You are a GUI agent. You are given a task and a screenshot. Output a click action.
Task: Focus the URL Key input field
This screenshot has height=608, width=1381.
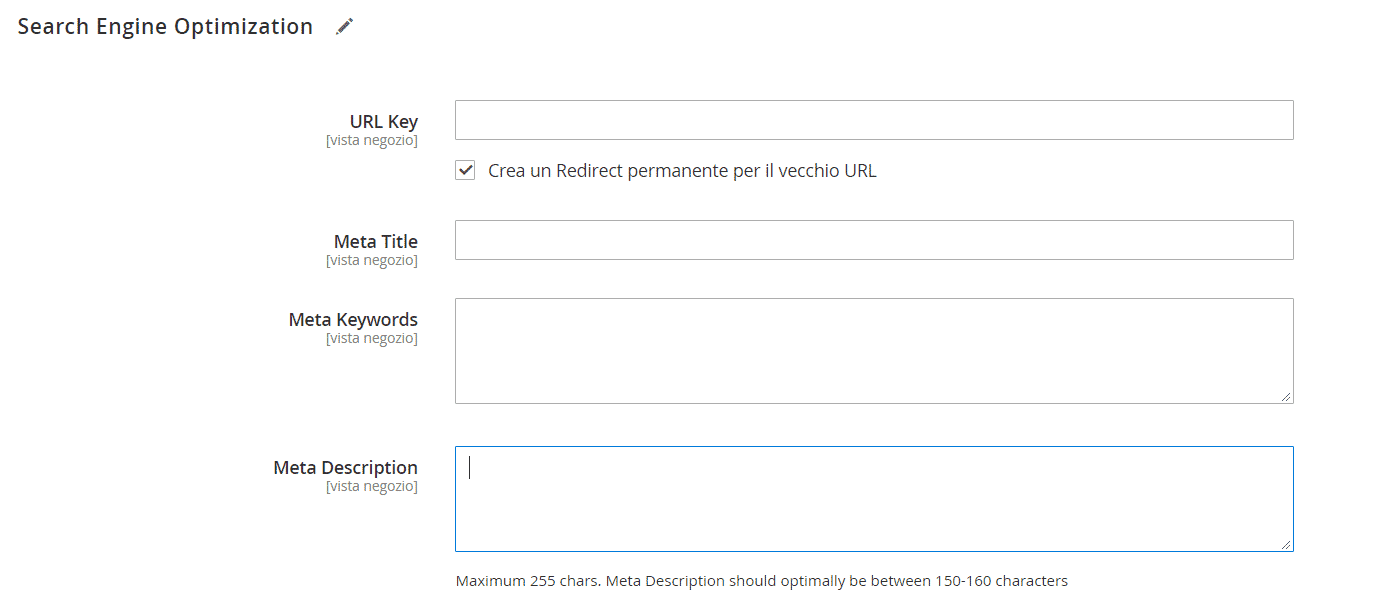point(874,120)
